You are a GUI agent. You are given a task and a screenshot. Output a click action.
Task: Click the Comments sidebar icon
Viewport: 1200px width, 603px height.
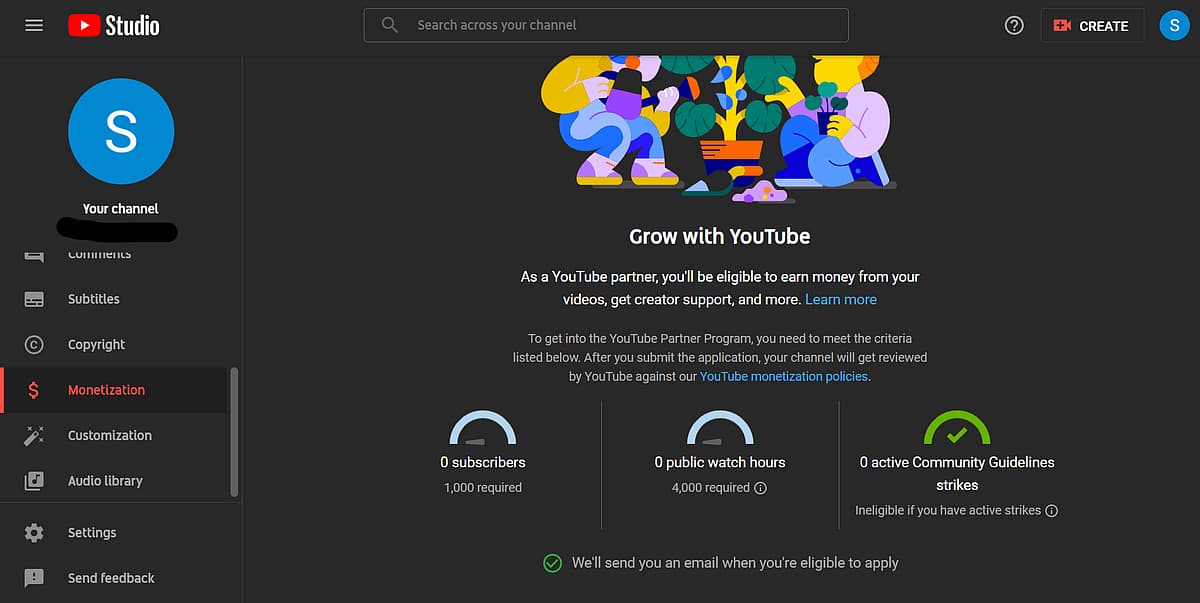click(33, 253)
